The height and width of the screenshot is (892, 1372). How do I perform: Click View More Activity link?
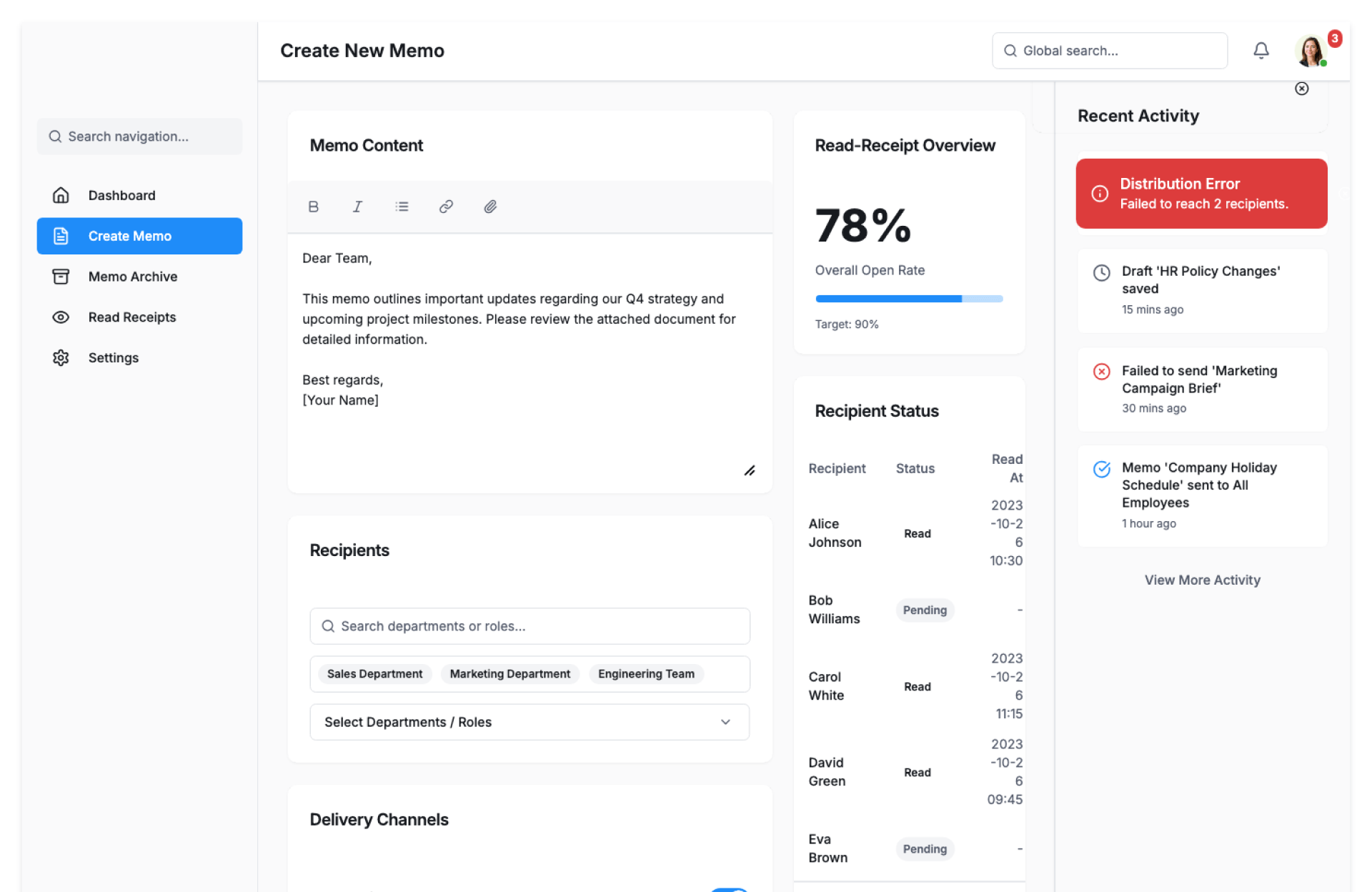point(1202,580)
